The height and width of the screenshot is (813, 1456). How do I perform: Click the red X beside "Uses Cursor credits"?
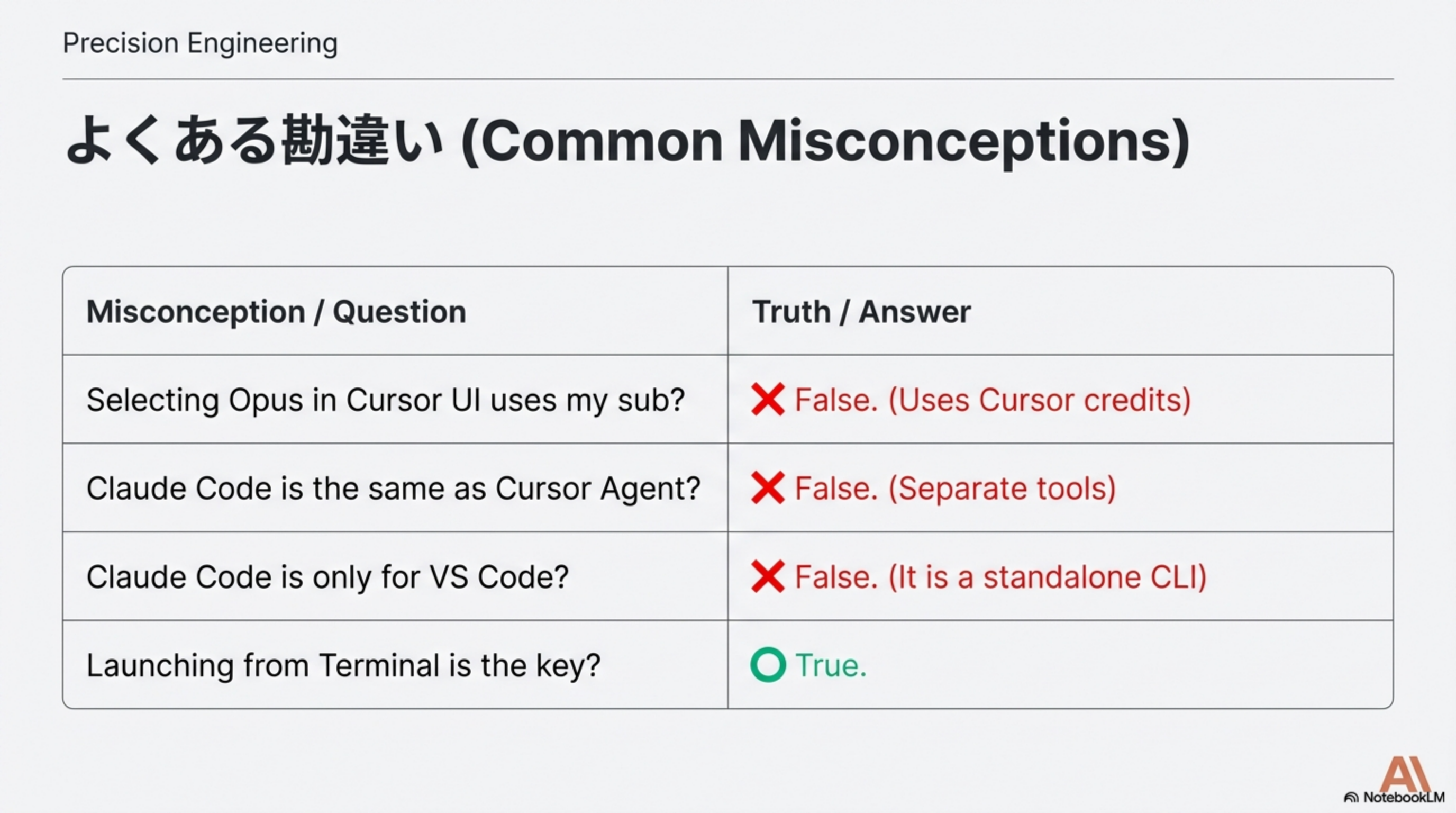[768, 400]
